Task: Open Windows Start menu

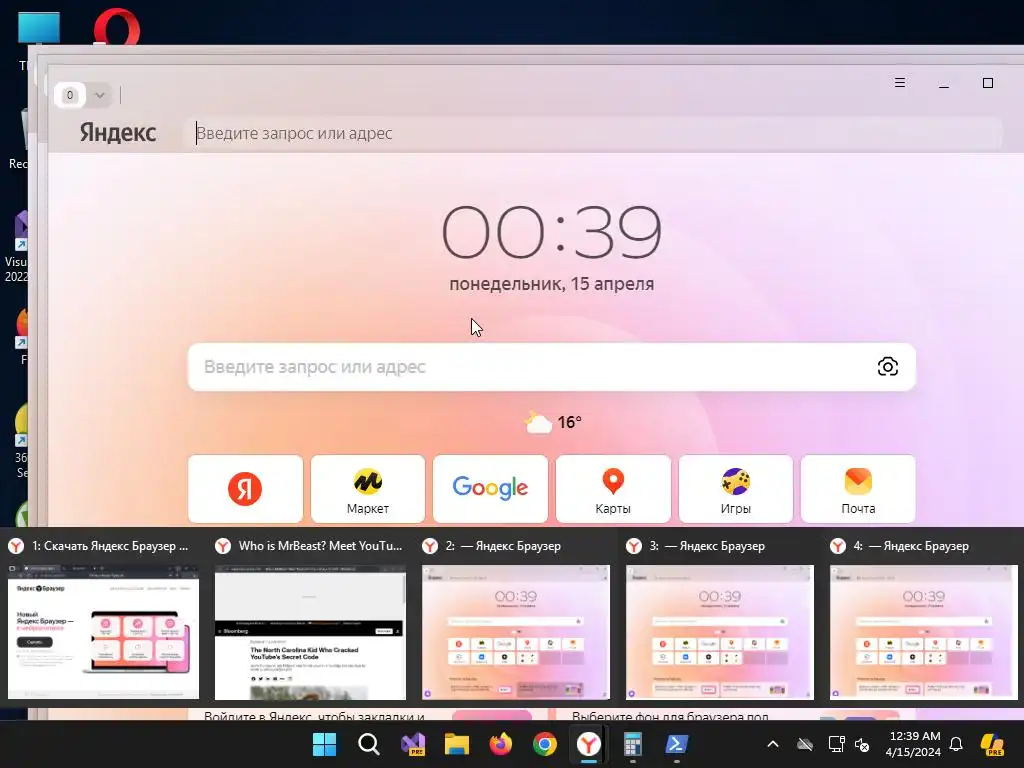Action: coord(325,744)
